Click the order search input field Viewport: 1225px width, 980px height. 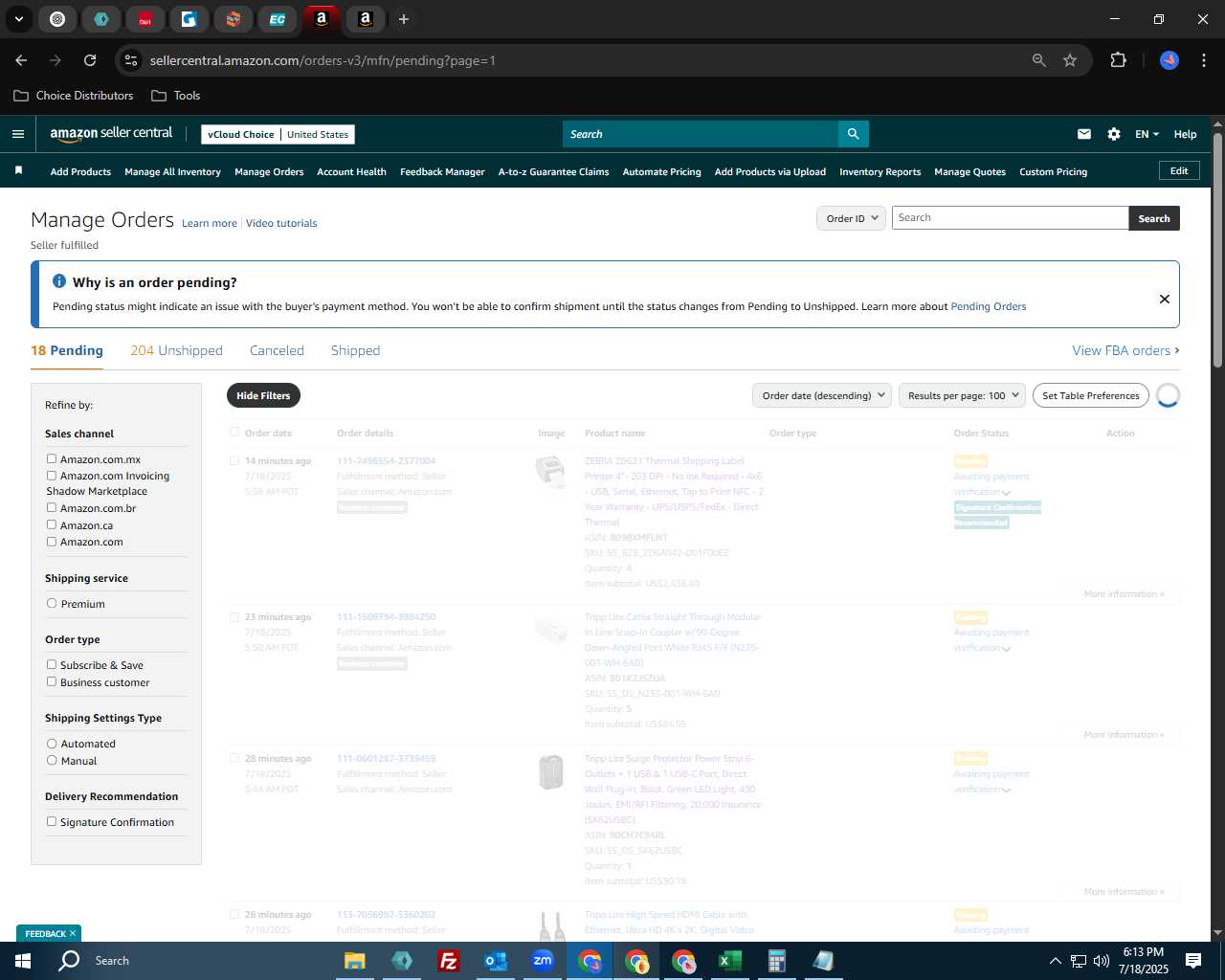tap(1010, 218)
